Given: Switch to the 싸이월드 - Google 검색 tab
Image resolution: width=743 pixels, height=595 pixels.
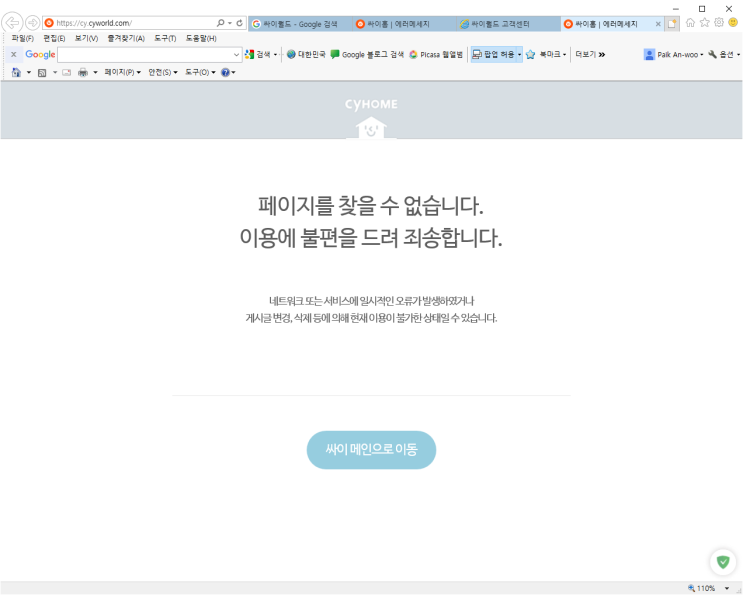Looking at the screenshot, I should click(300, 24).
